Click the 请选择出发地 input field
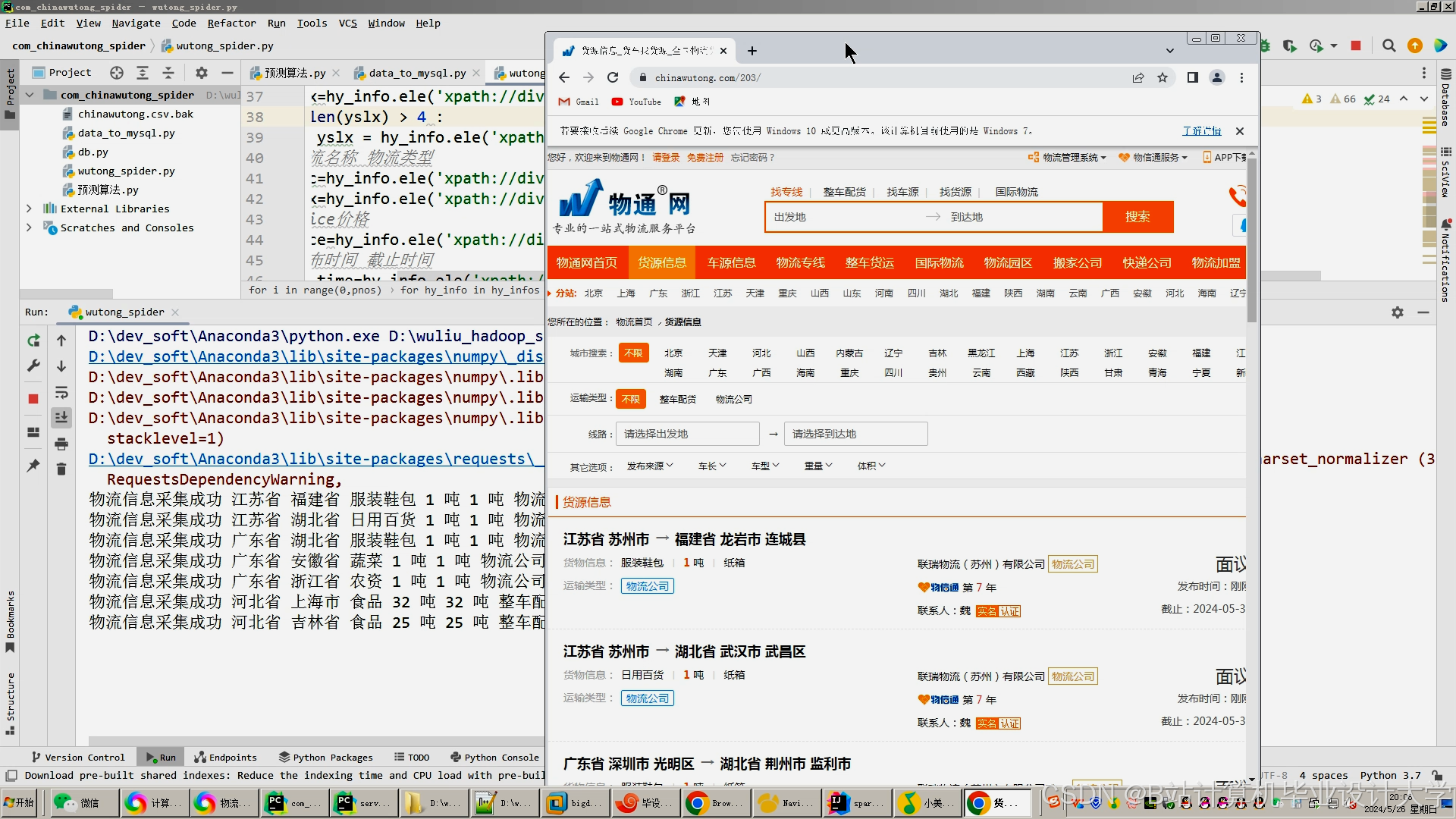 click(x=686, y=434)
